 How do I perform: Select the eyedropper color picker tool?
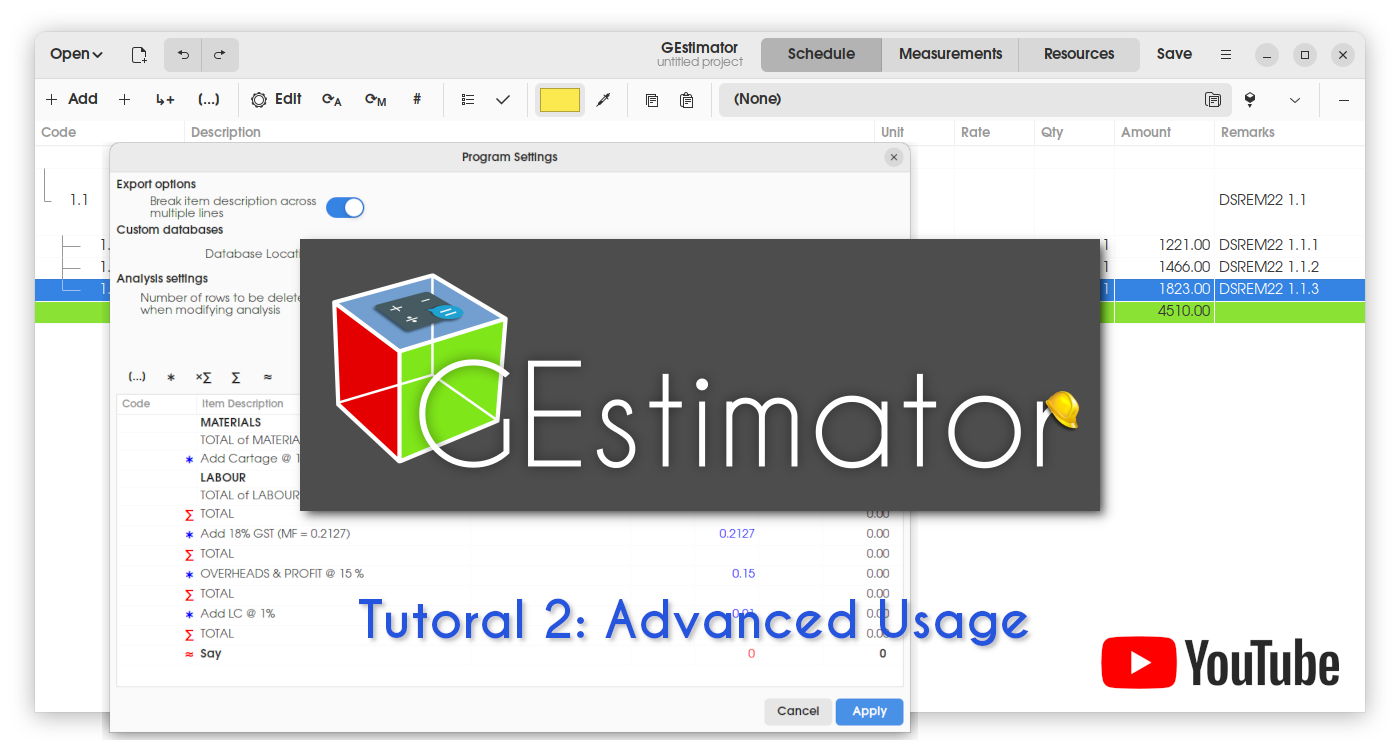603,99
